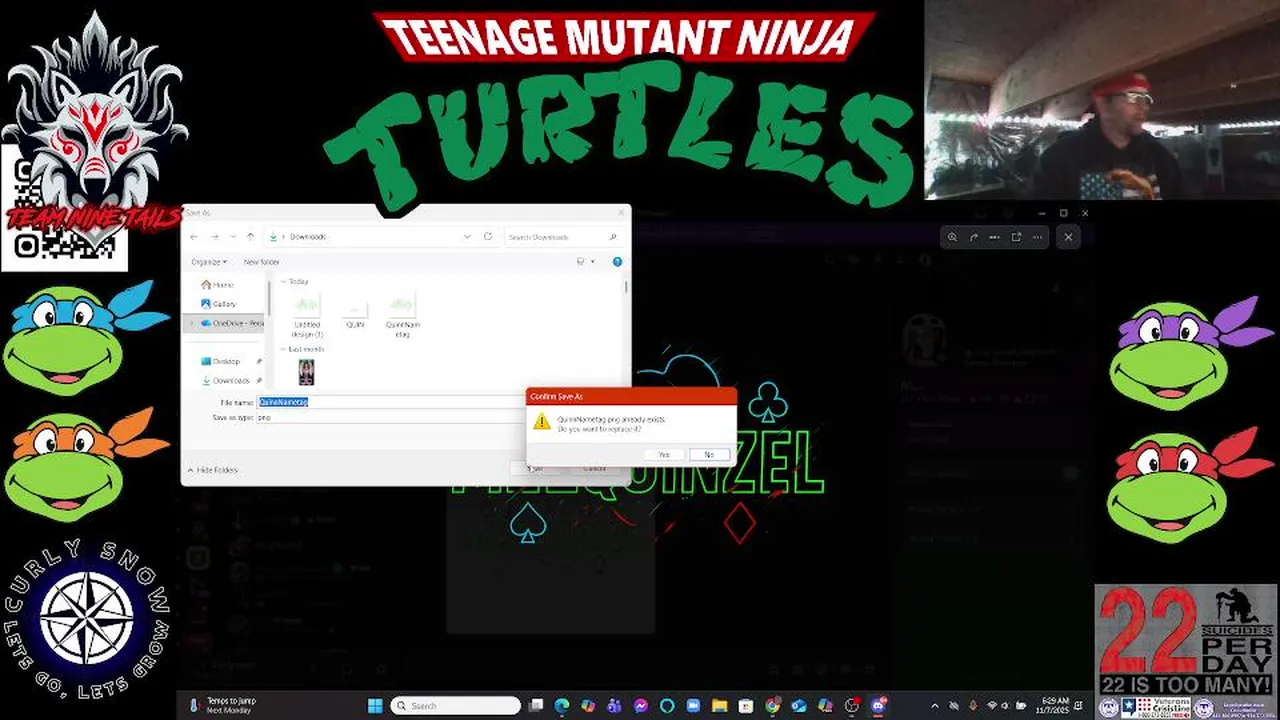This screenshot has width=1280, height=720.
Task: Click the Search Downloads field
Action: (x=562, y=237)
